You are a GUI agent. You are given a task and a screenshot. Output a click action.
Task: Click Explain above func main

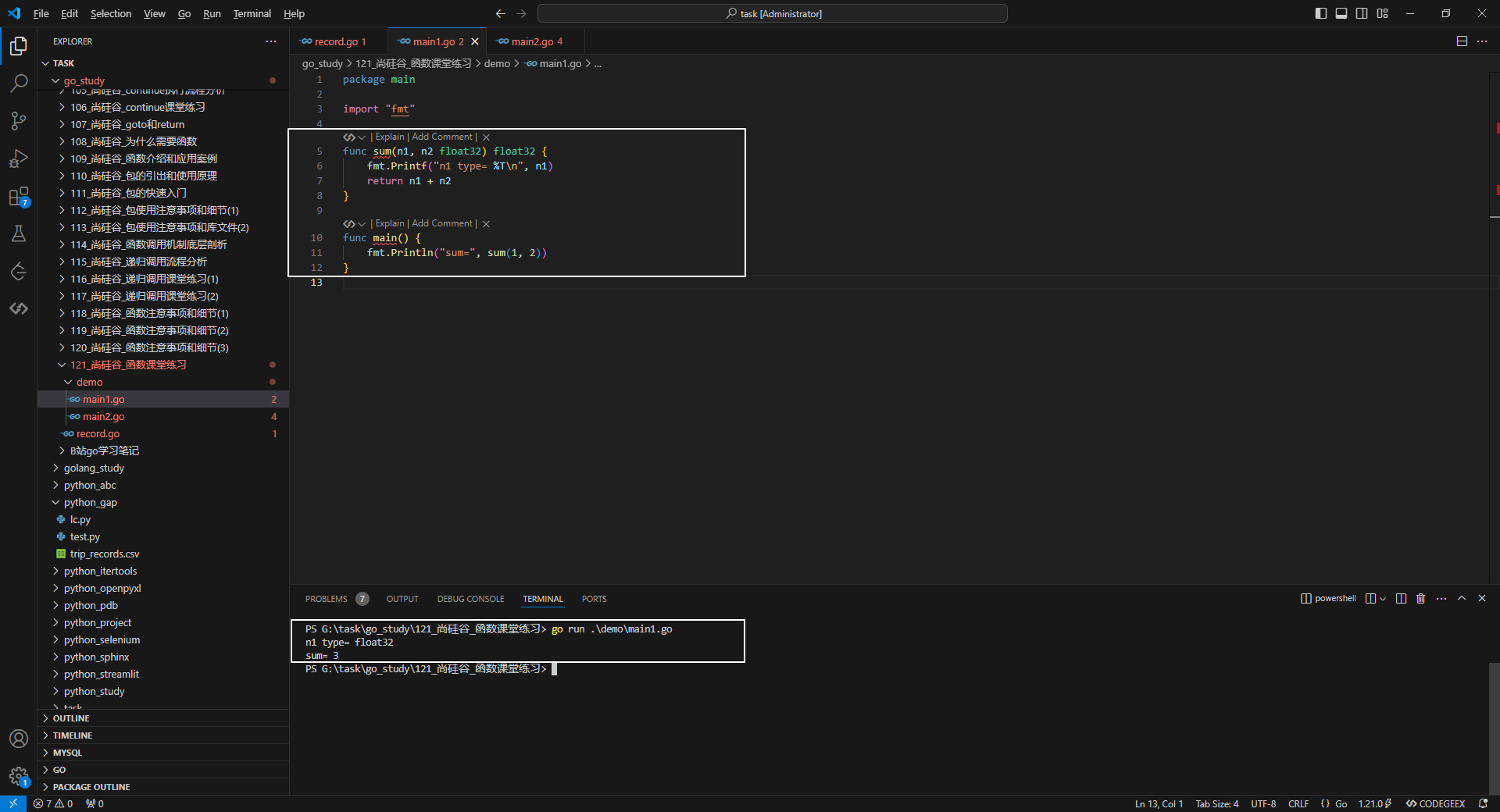click(390, 223)
